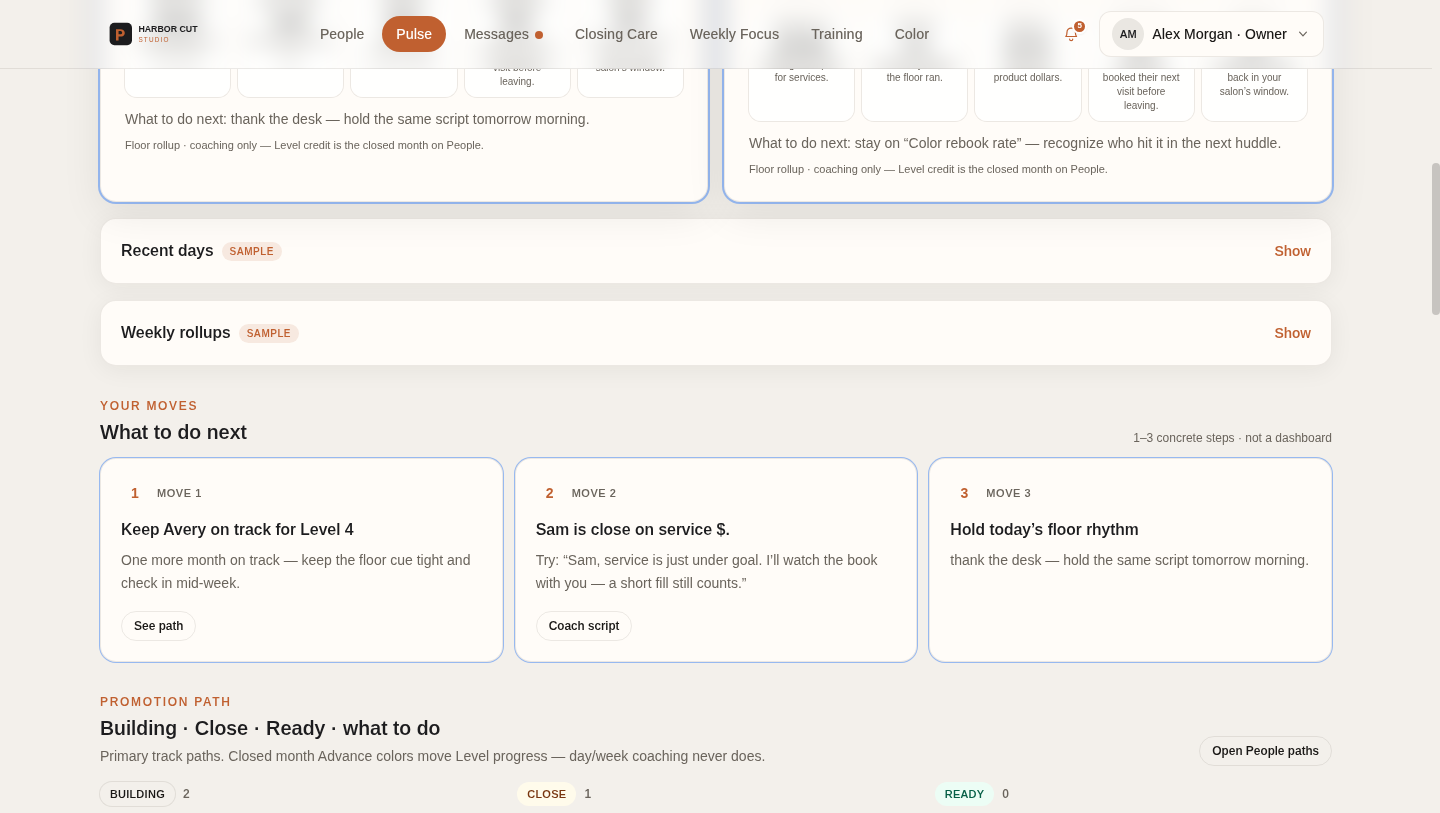Click the Keep Avery on track heading
The height and width of the screenshot is (813, 1440).
click(x=237, y=530)
